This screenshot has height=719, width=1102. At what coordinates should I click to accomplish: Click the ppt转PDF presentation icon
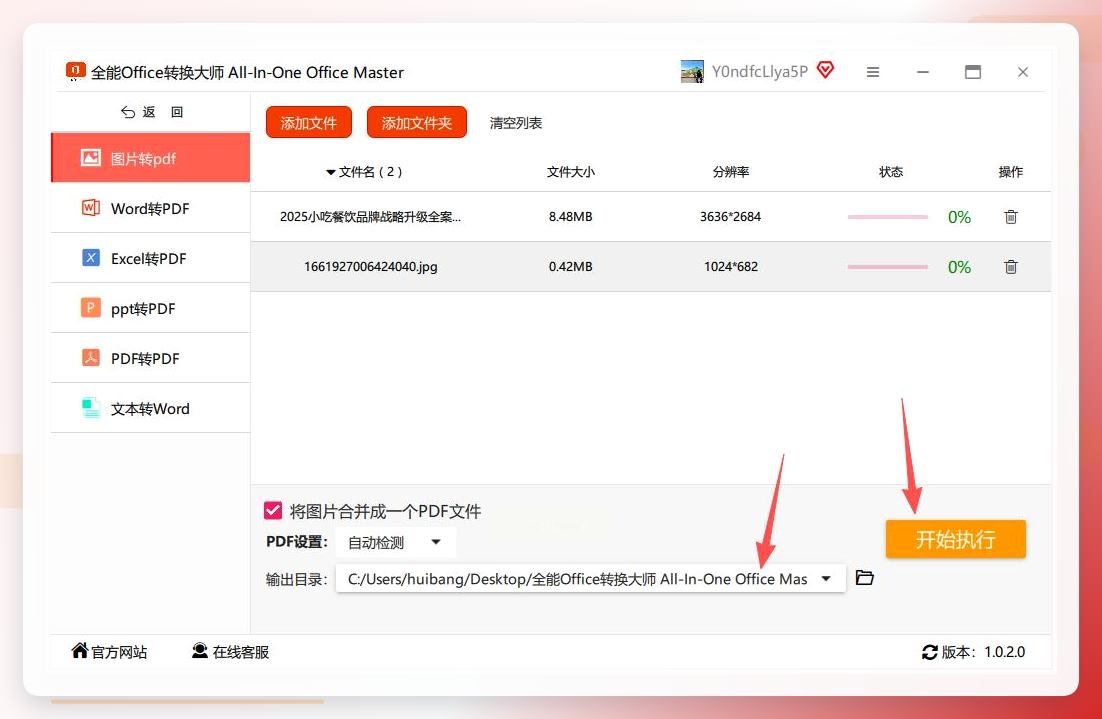point(91,307)
